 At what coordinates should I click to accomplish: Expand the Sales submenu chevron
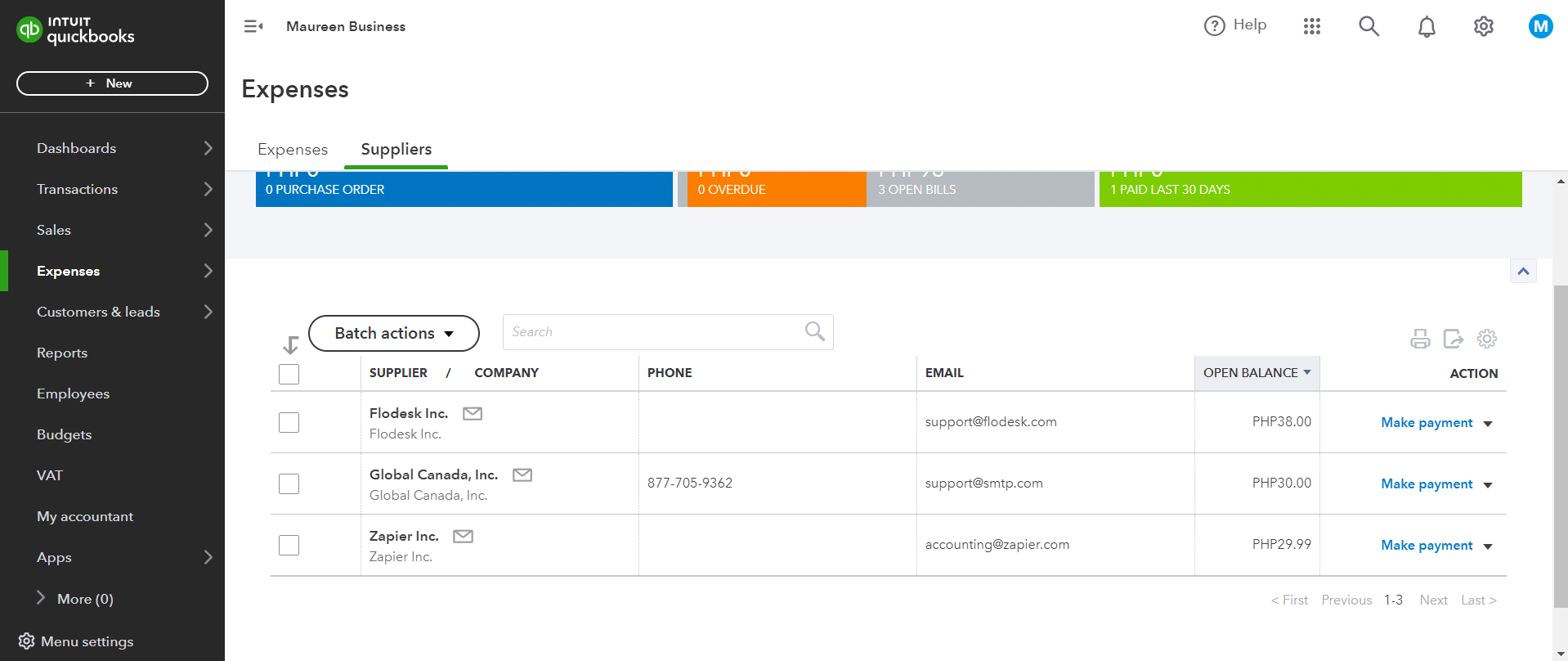208,230
